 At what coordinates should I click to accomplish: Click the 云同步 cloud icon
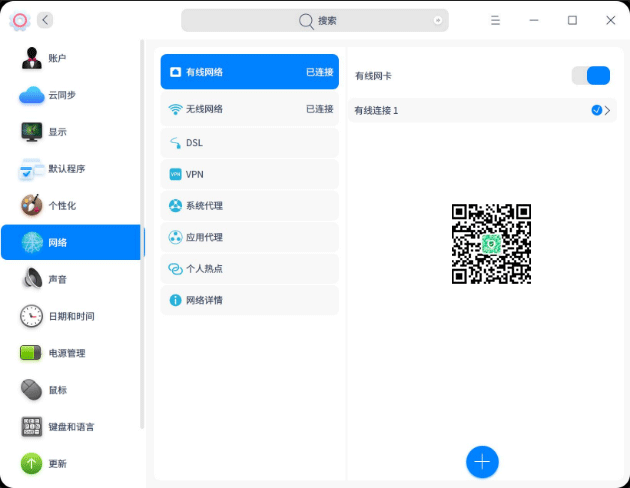point(32,95)
